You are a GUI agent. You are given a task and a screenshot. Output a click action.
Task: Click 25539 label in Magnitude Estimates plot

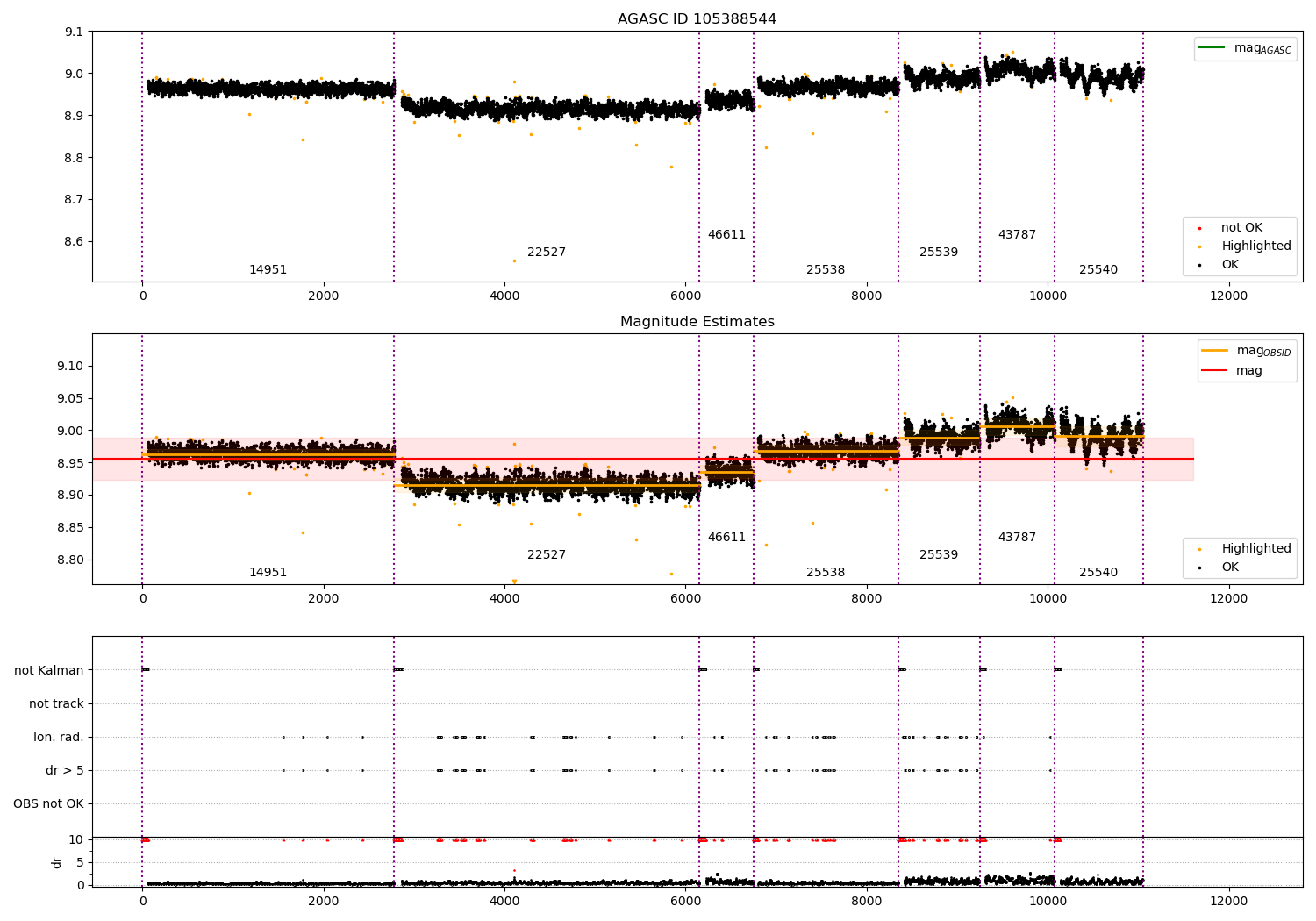(939, 555)
